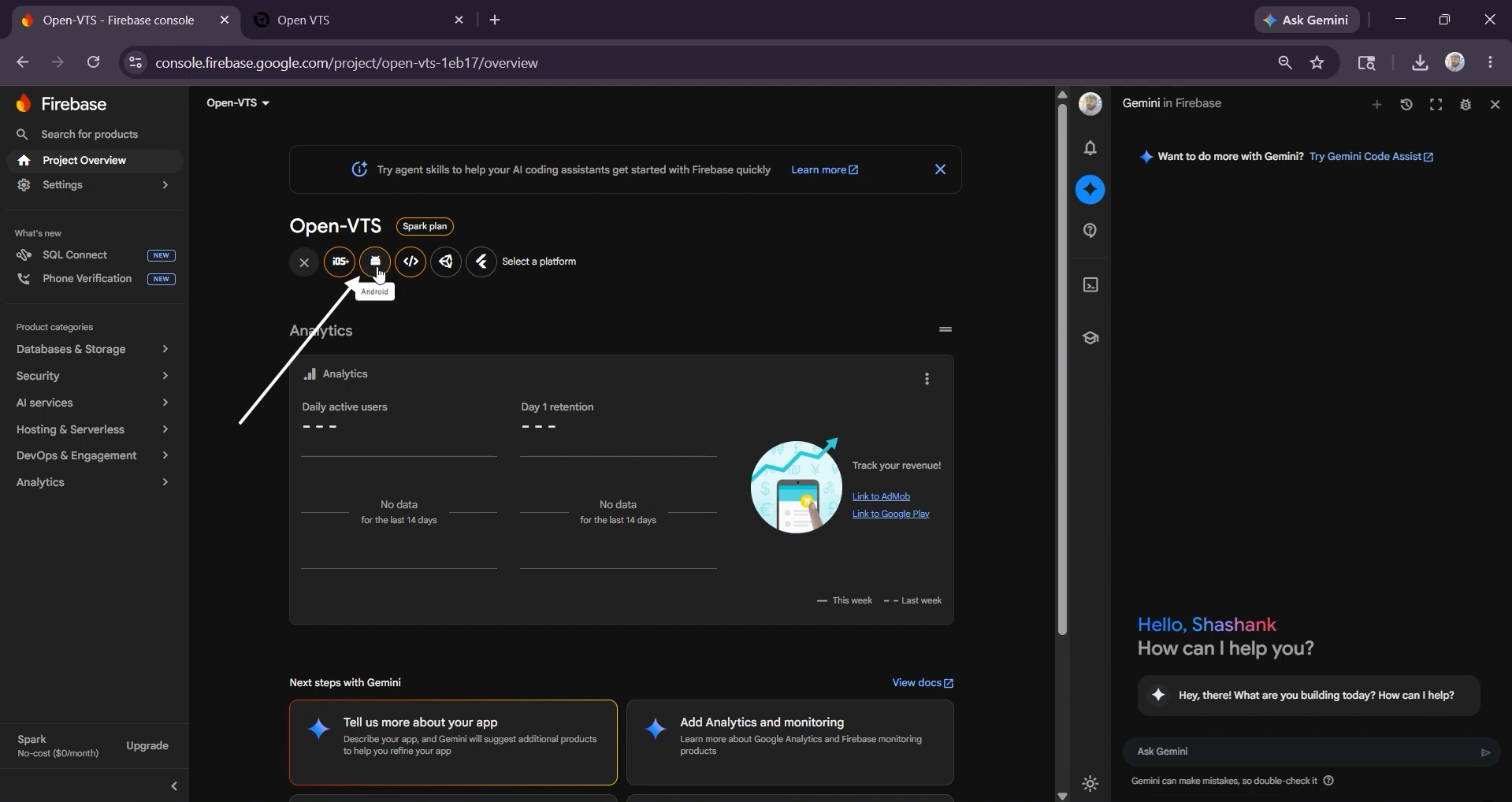Focus the Ask Gemini input field
Image resolution: width=1512 pixels, height=802 pixels.
point(1303,752)
